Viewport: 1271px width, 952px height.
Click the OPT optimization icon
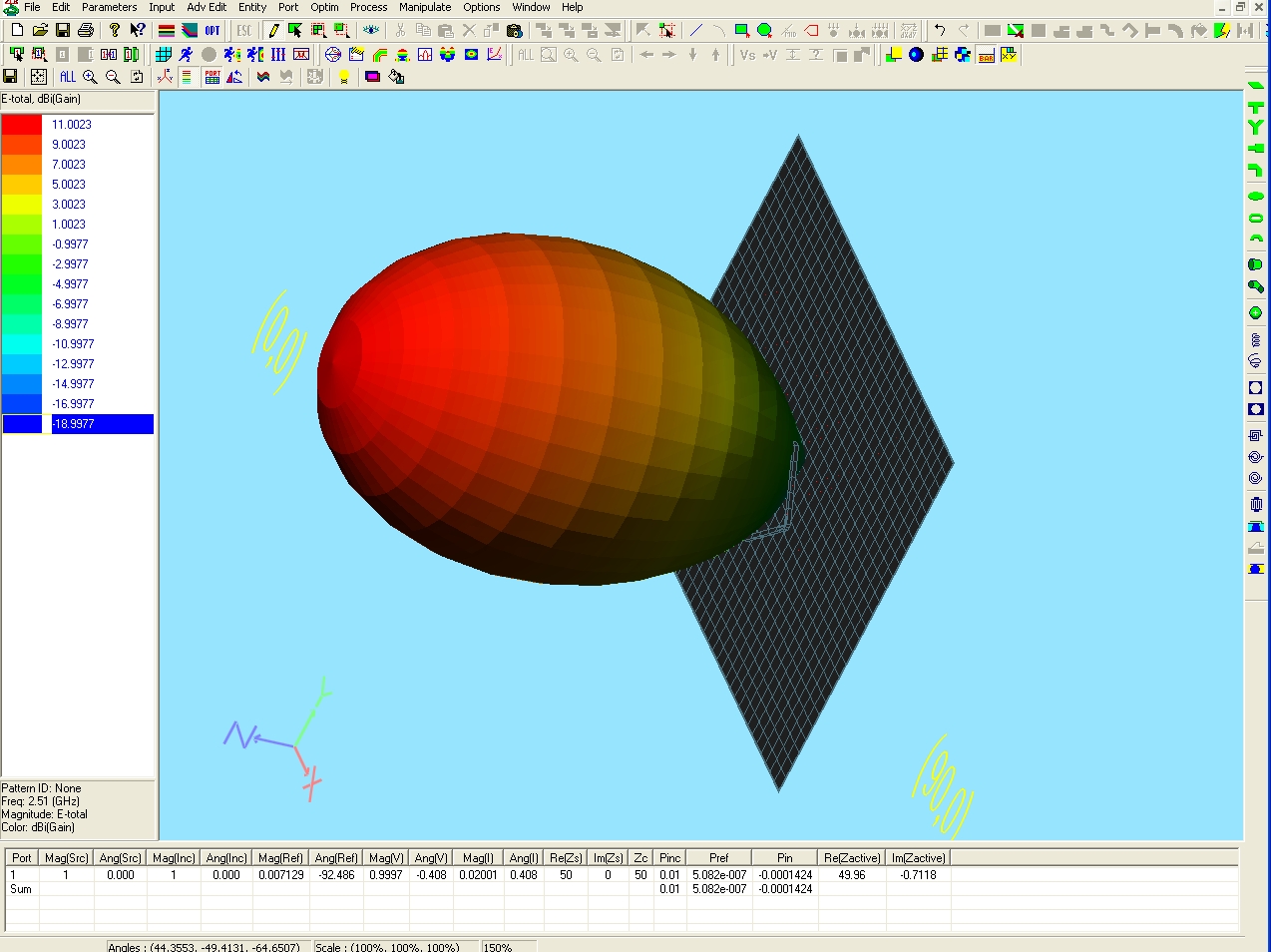(x=212, y=31)
